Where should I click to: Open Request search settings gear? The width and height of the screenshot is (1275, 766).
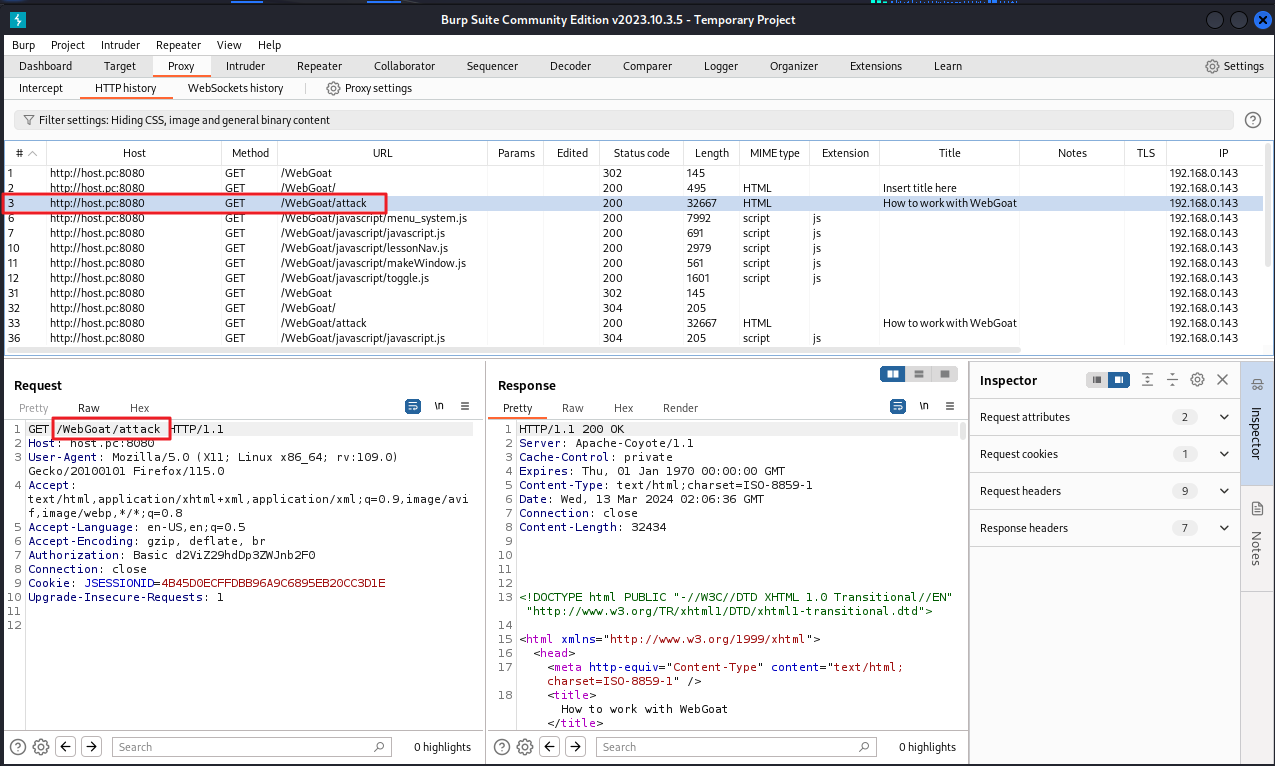point(41,746)
